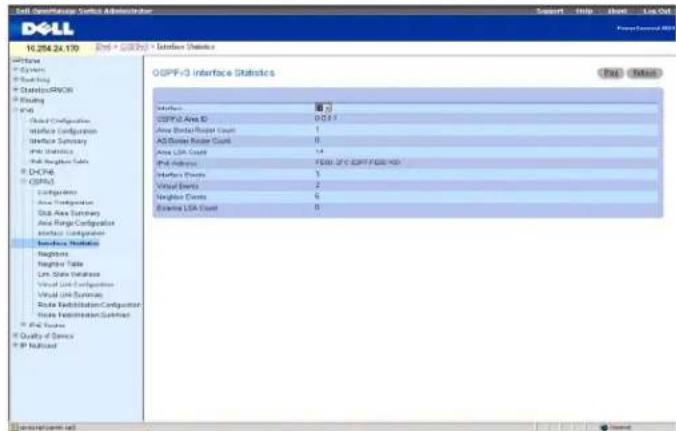This screenshot has height=431, width=676.
Task: Select the OSPFv3 tree label
Action: [x=41, y=181]
